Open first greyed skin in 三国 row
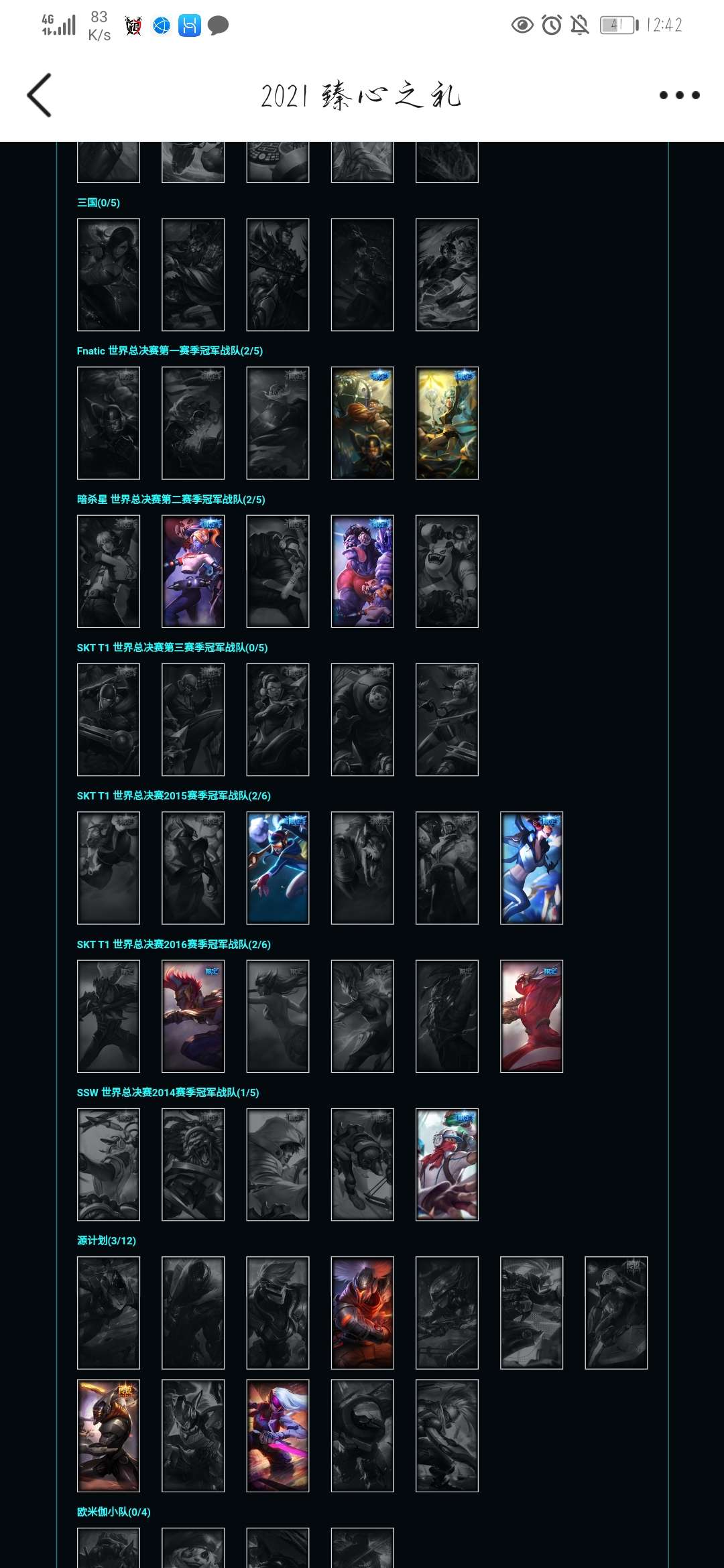 tap(109, 275)
